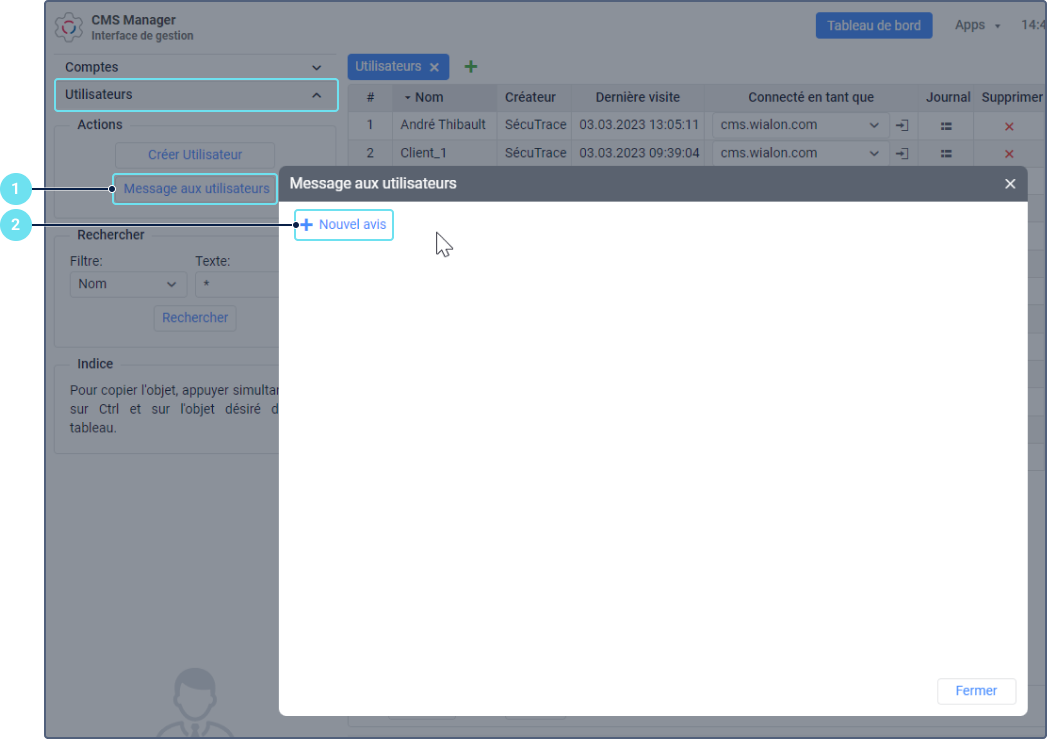Viewport: 1047px width, 739px height.
Task: Delete user Client_1
Action: pos(1009,154)
